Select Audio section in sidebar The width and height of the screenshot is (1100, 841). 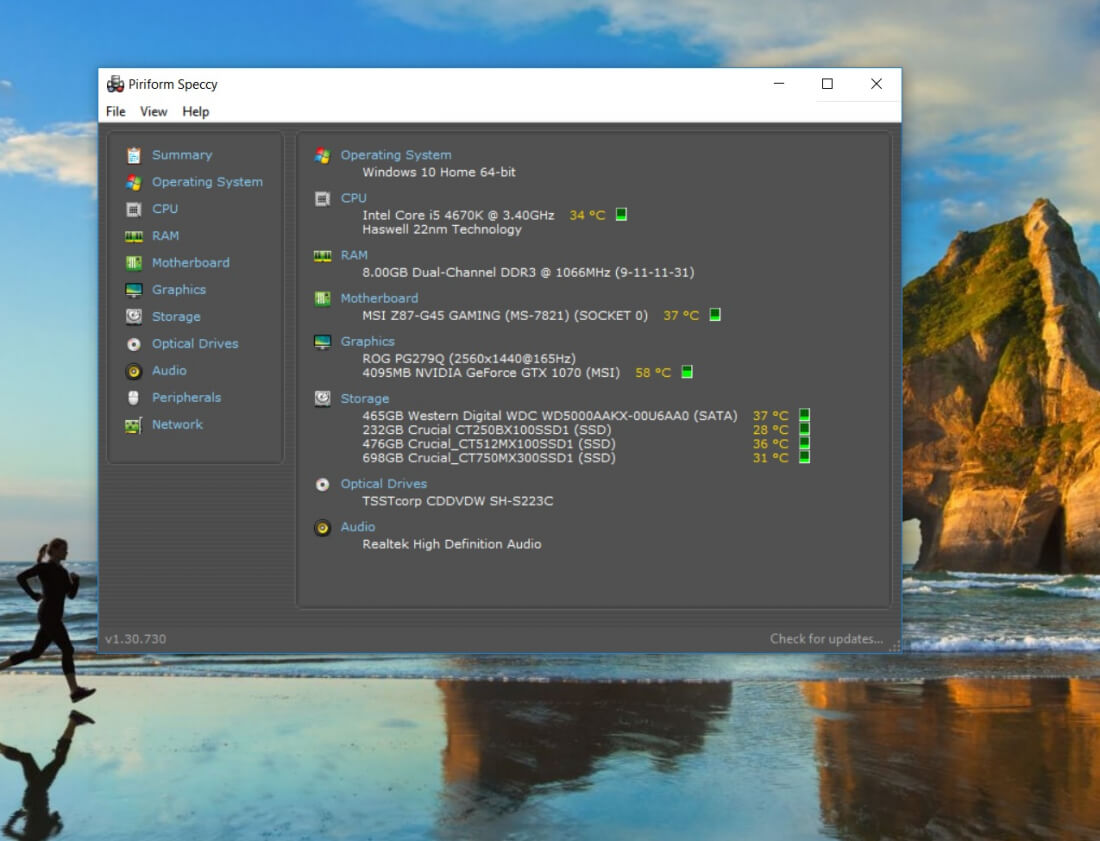[169, 370]
